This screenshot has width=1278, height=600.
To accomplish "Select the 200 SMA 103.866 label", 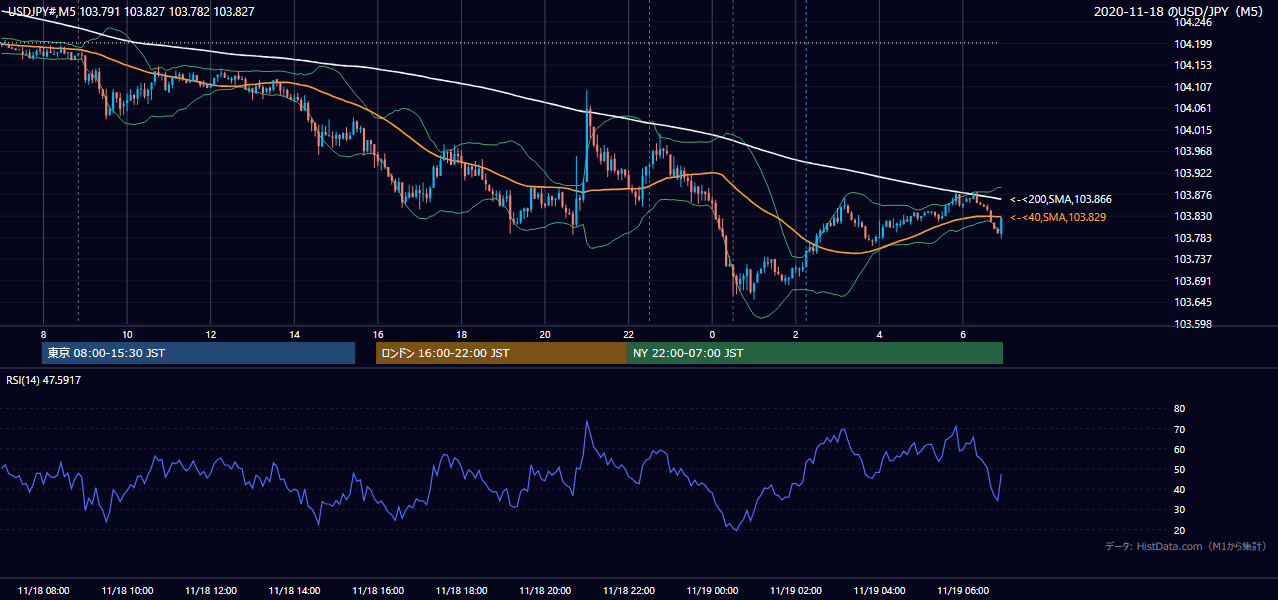I will pyautogui.click(x=1060, y=200).
